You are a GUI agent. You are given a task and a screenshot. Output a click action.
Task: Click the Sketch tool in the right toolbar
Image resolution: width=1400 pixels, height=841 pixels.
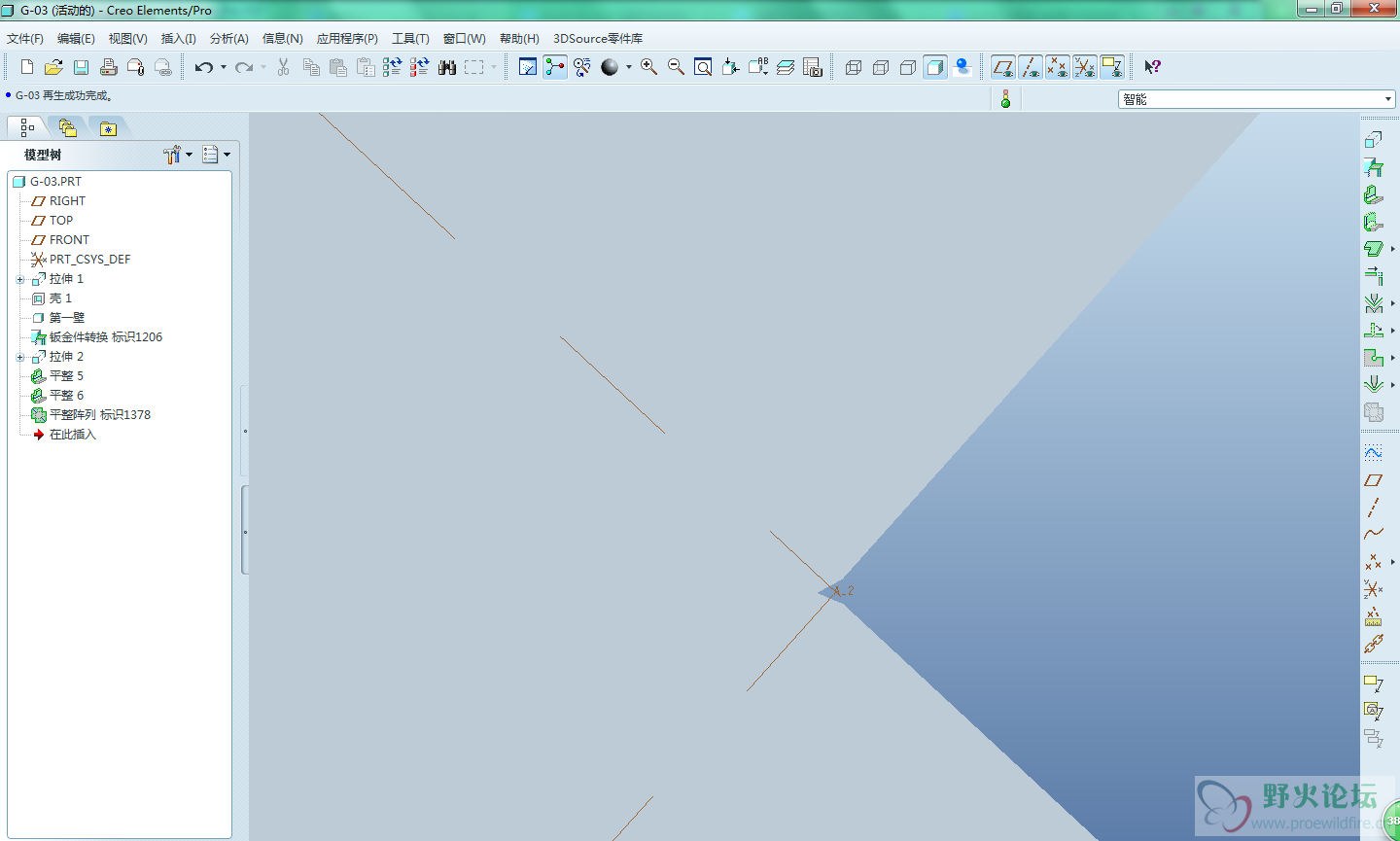(1373, 453)
